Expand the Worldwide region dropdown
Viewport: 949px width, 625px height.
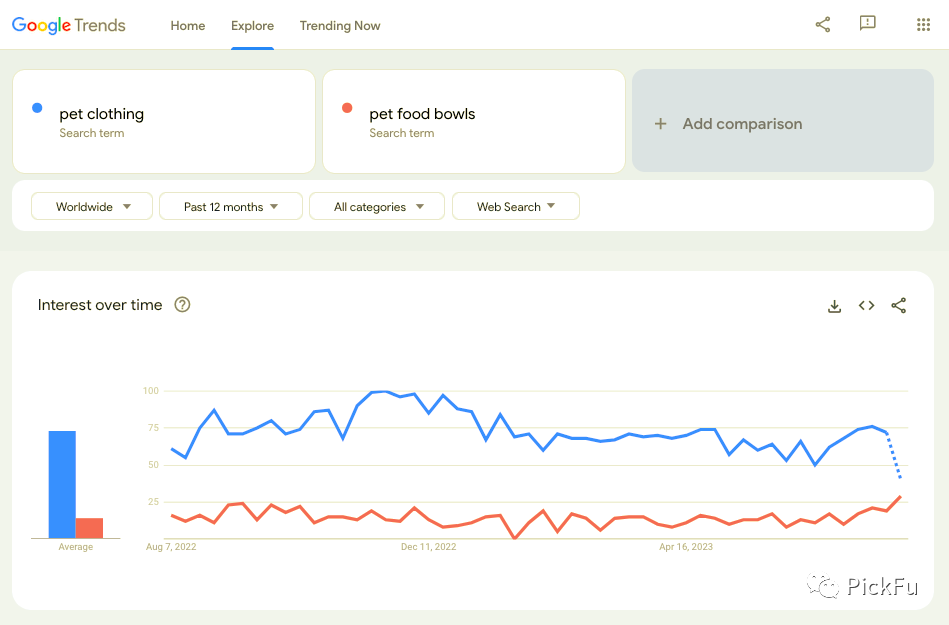click(x=92, y=207)
